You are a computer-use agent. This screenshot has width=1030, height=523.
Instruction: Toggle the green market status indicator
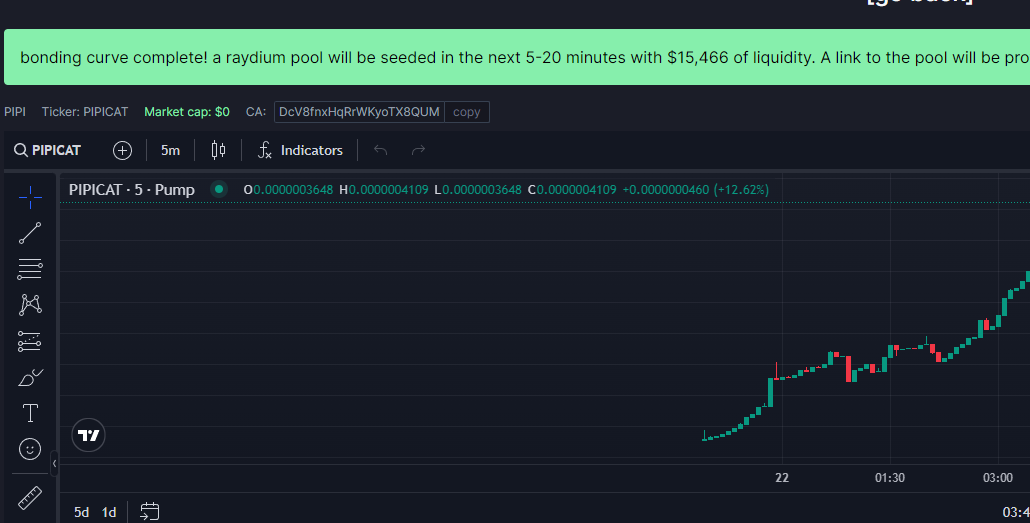[x=219, y=189]
